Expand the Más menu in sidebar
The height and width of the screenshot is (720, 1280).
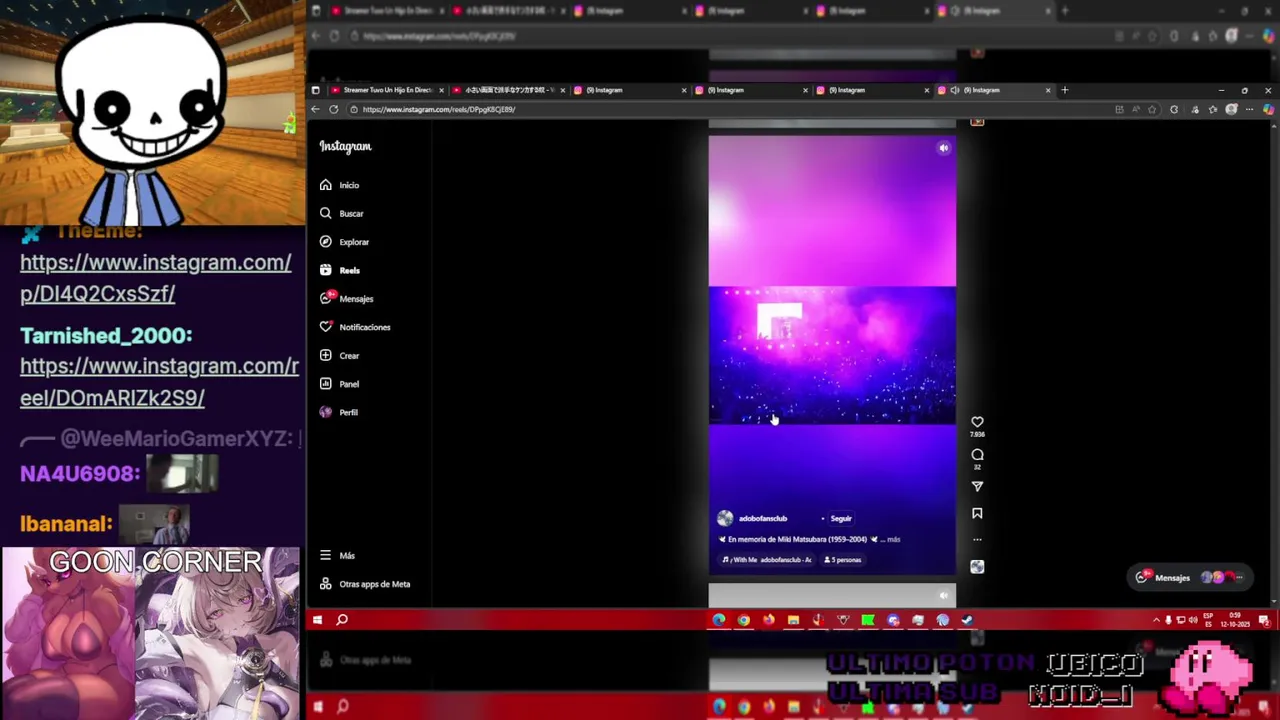click(338, 555)
